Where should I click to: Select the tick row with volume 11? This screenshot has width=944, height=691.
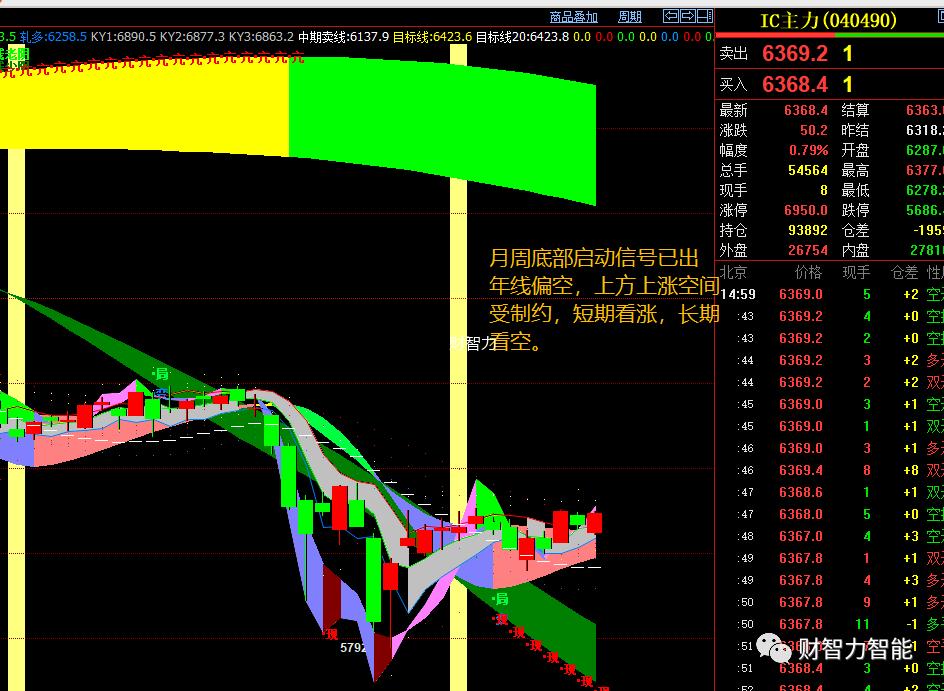[830, 624]
